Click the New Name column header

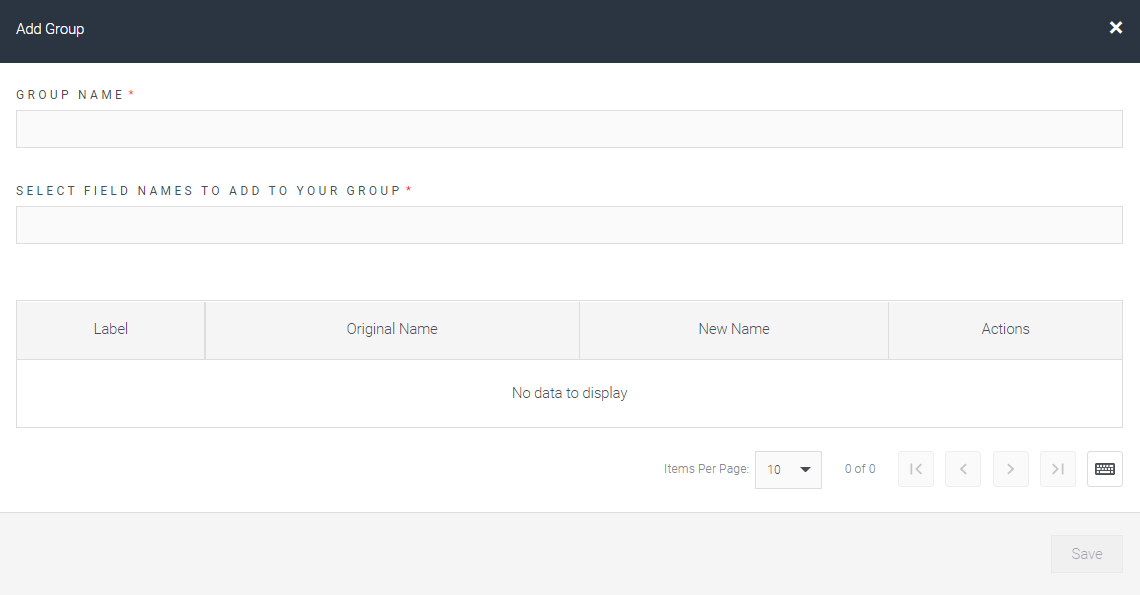coord(734,329)
